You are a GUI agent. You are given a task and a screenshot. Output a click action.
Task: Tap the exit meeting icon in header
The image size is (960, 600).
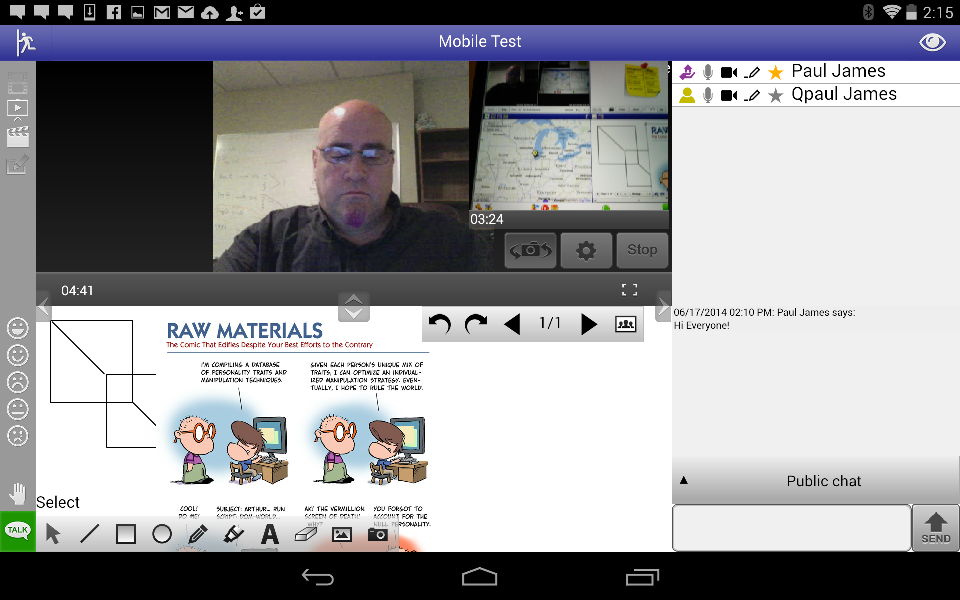(x=25, y=42)
